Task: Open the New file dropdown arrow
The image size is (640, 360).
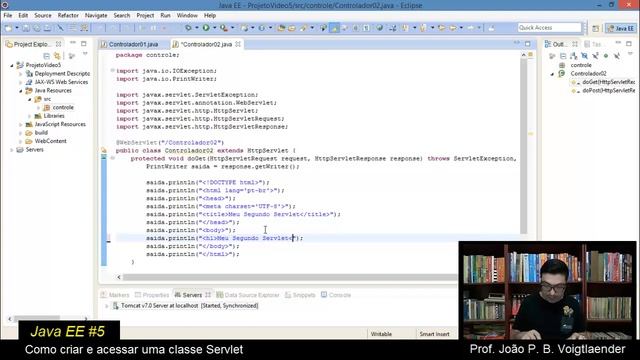Action: (x=17, y=28)
